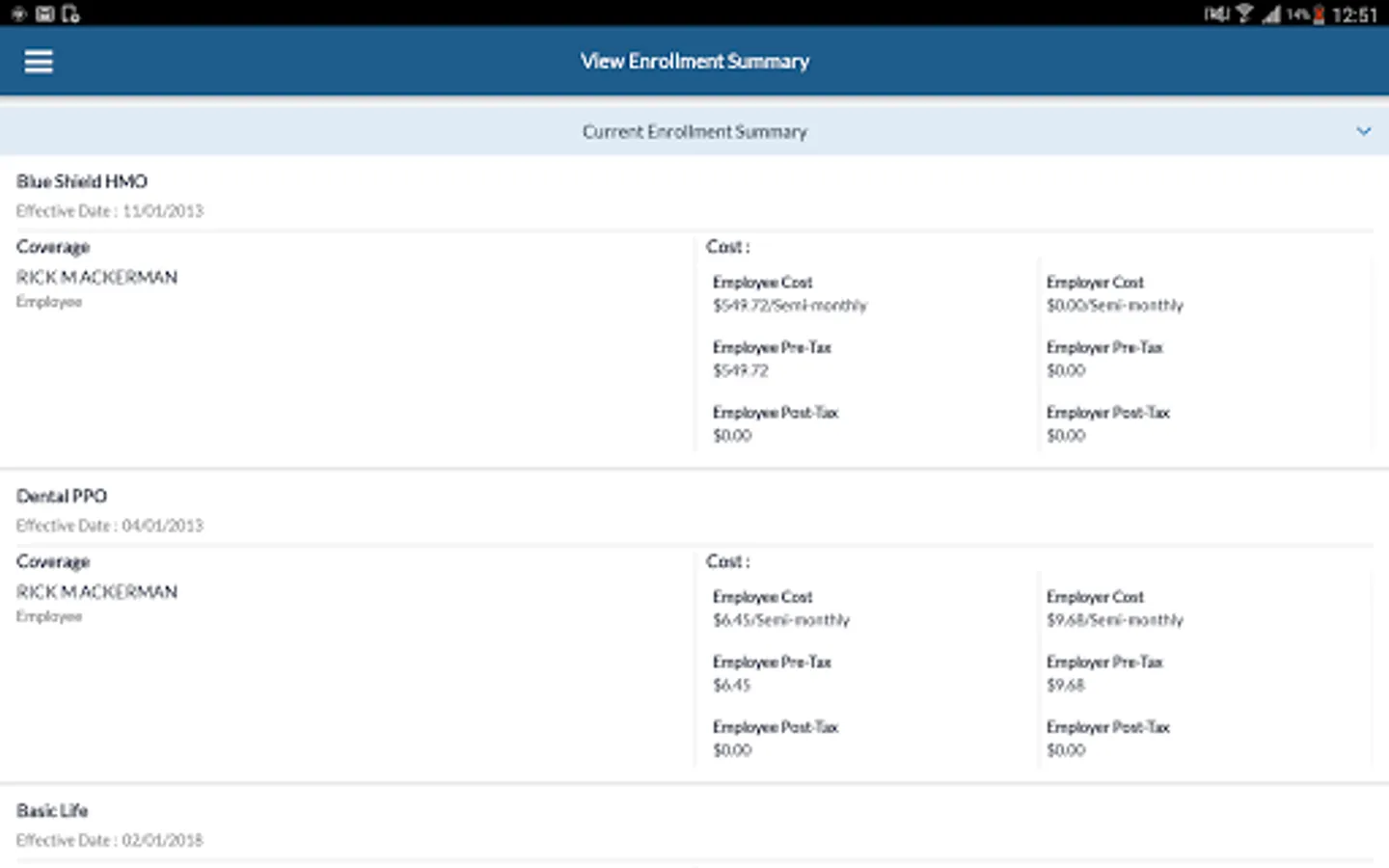Click Employer Cost $9.68/Semi-monthly value
The width and height of the screenshot is (1389, 868).
(x=1115, y=620)
